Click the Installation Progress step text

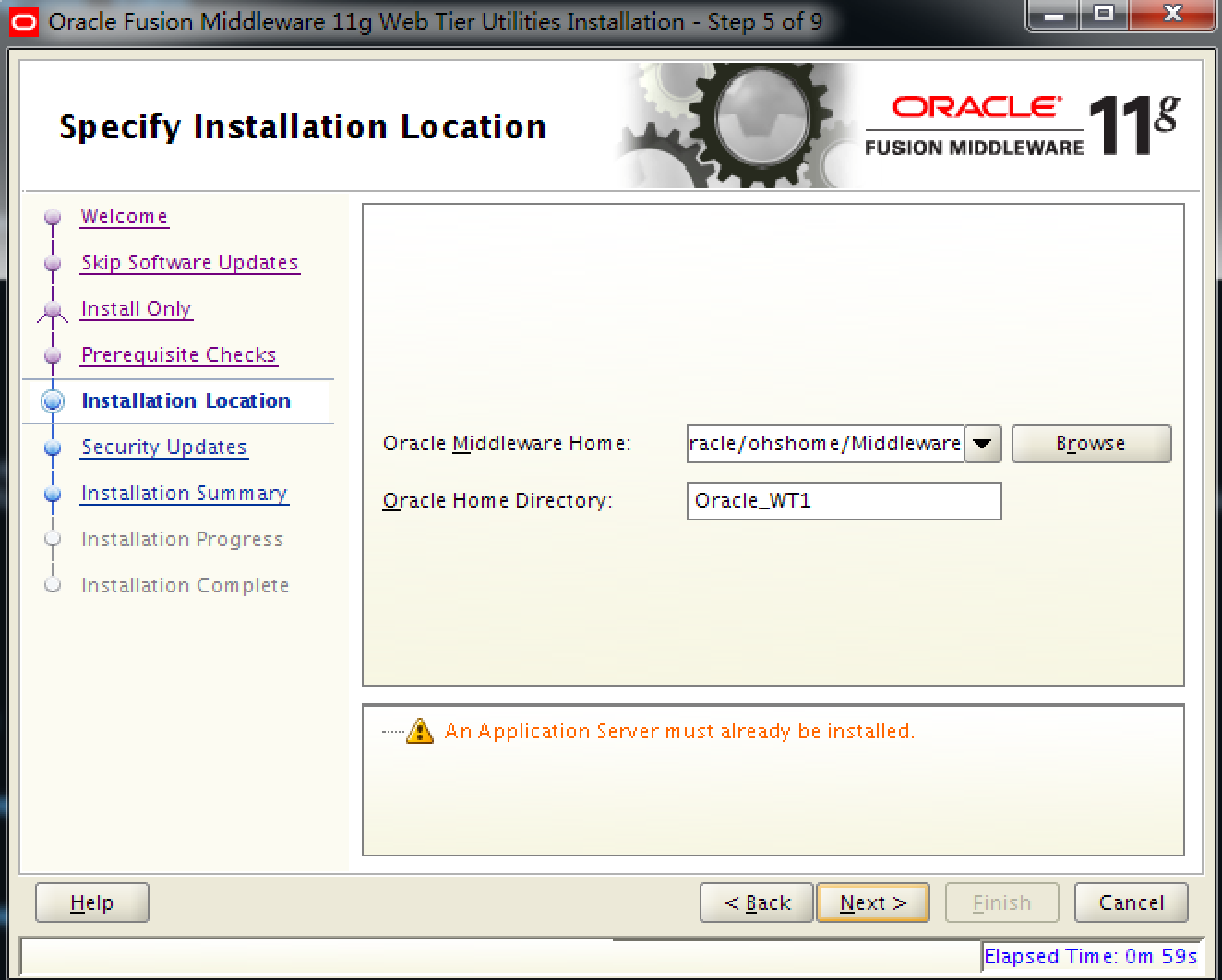pyautogui.click(x=182, y=540)
